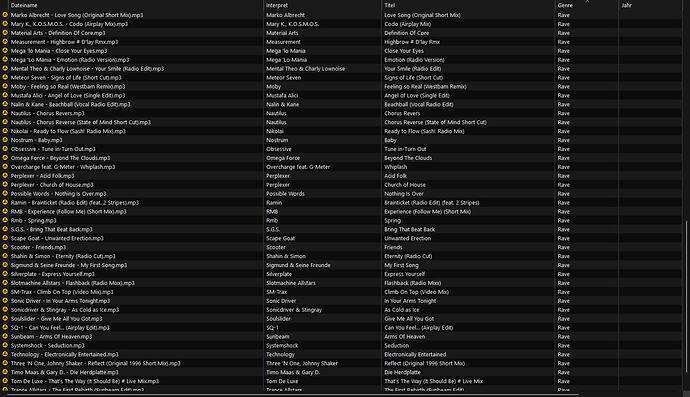690x397 pixels.
Task: Click the file icon beside Mary K., K.O.S.M.O.S. - Codo
Action: point(5,24)
